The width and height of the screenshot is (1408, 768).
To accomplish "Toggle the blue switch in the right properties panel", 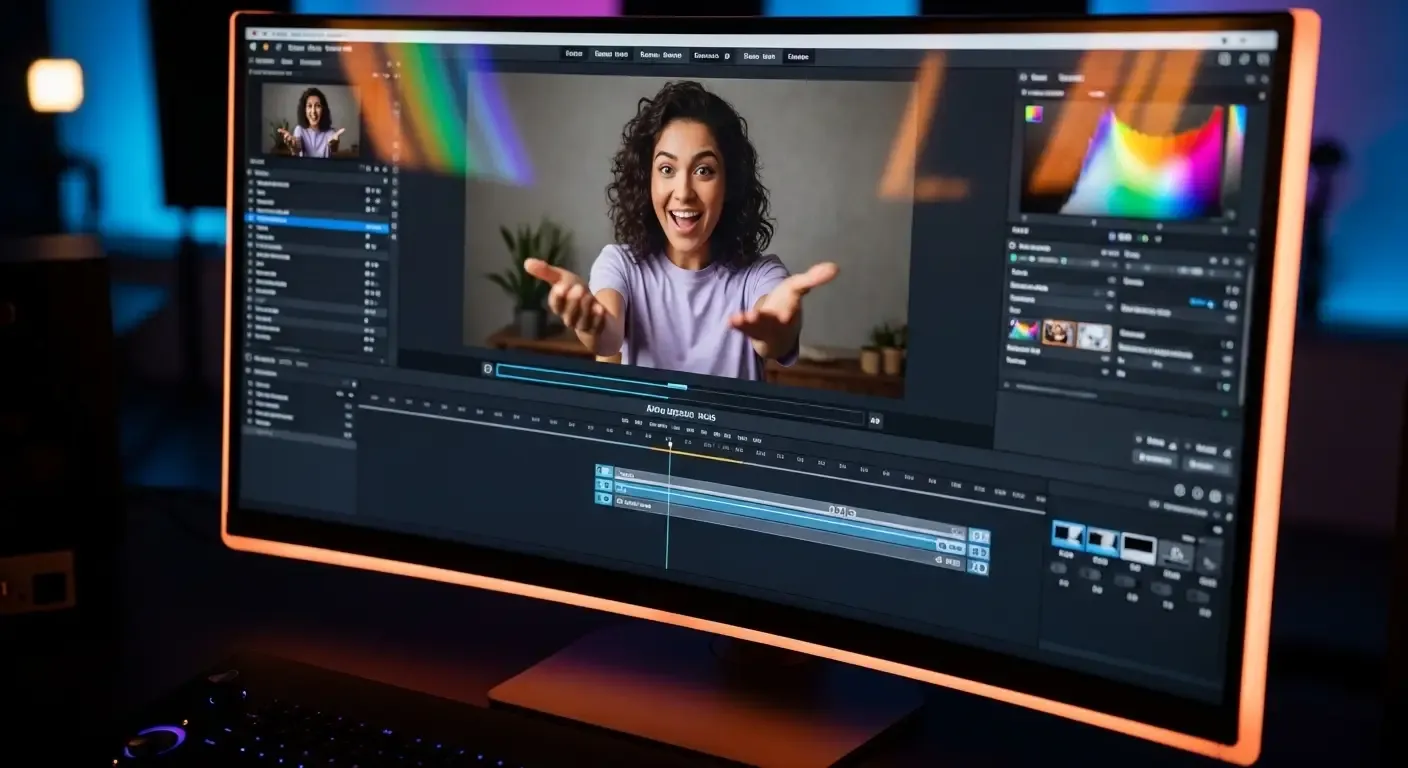I will point(1200,302).
